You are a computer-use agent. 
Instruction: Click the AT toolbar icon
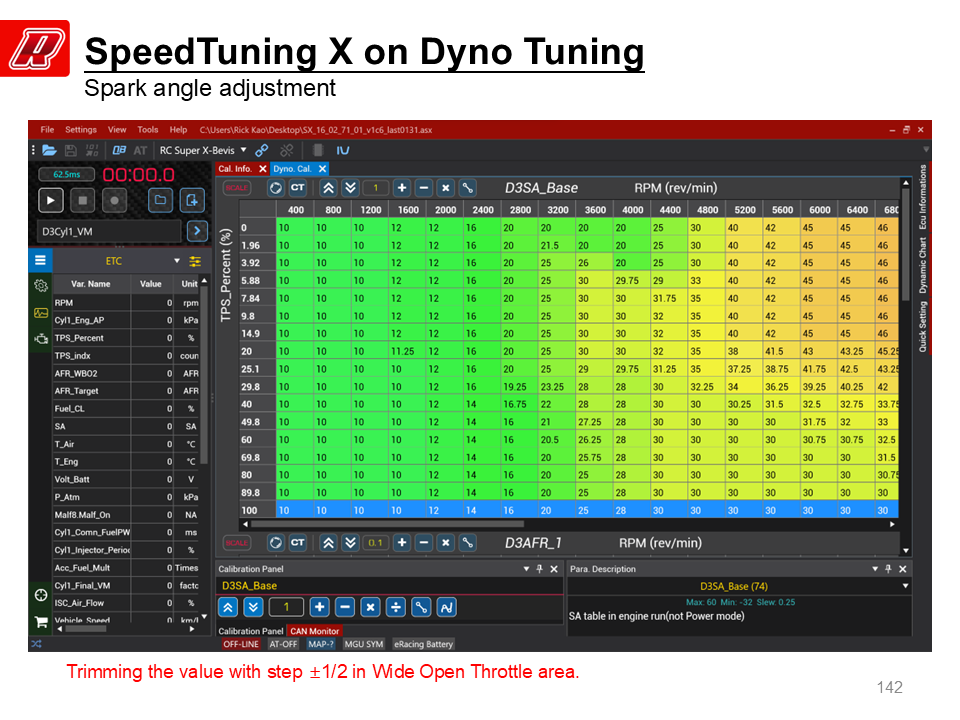pos(140,151)
